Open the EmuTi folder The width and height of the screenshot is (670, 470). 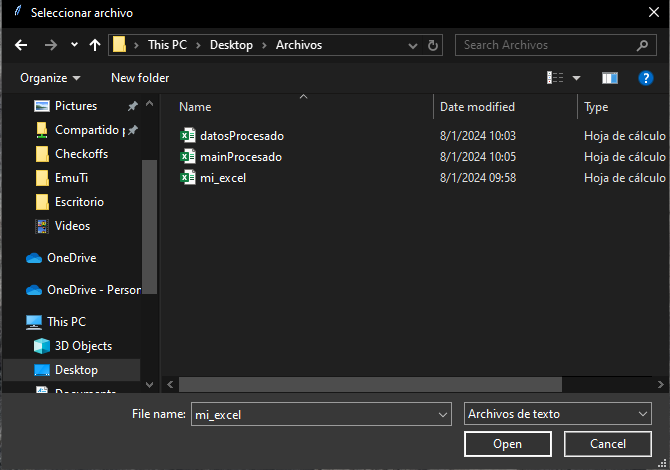[71, 178]
